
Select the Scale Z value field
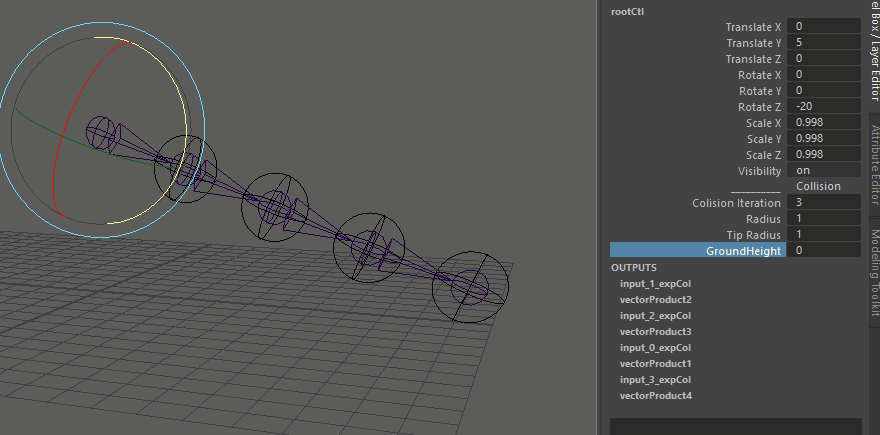[823, 154]
